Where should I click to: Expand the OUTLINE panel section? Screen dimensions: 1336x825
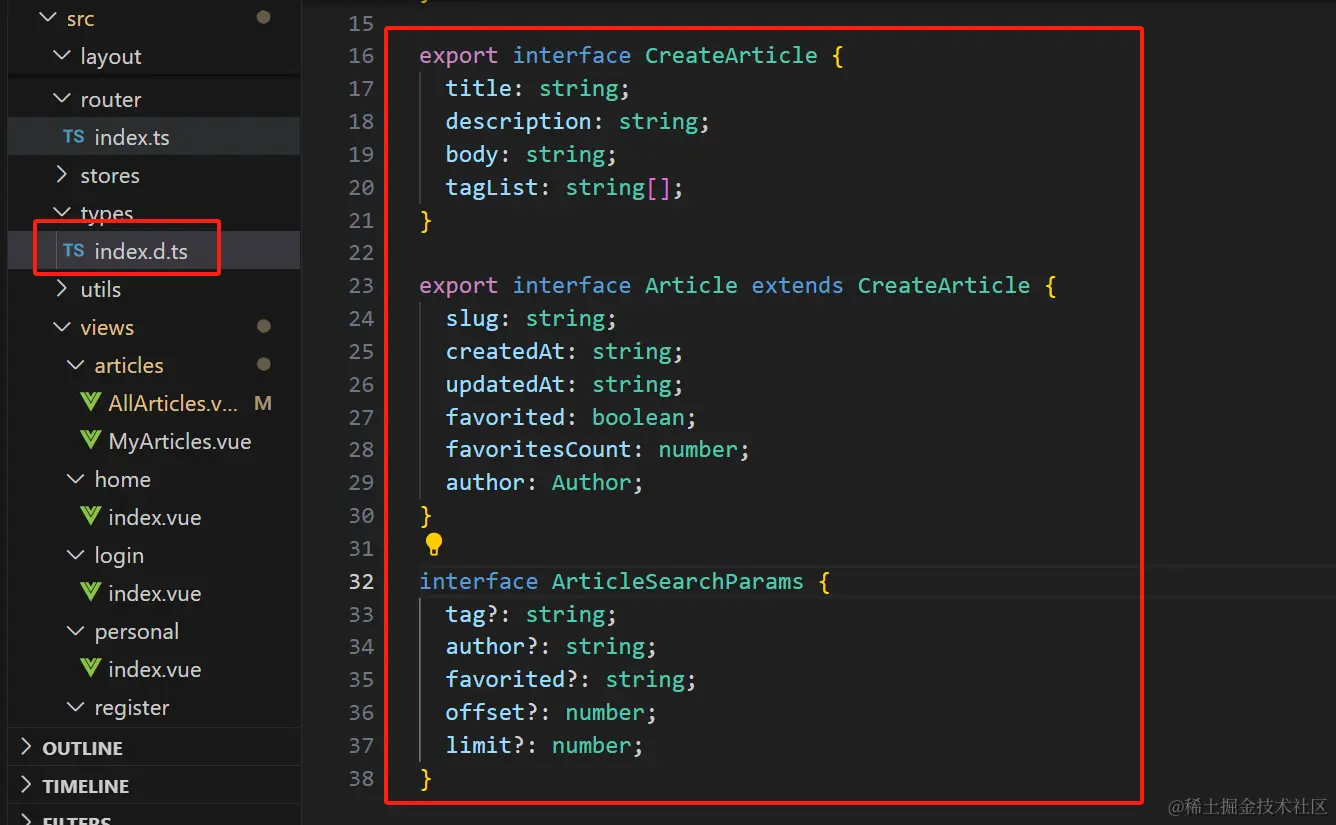click(154, 748)
